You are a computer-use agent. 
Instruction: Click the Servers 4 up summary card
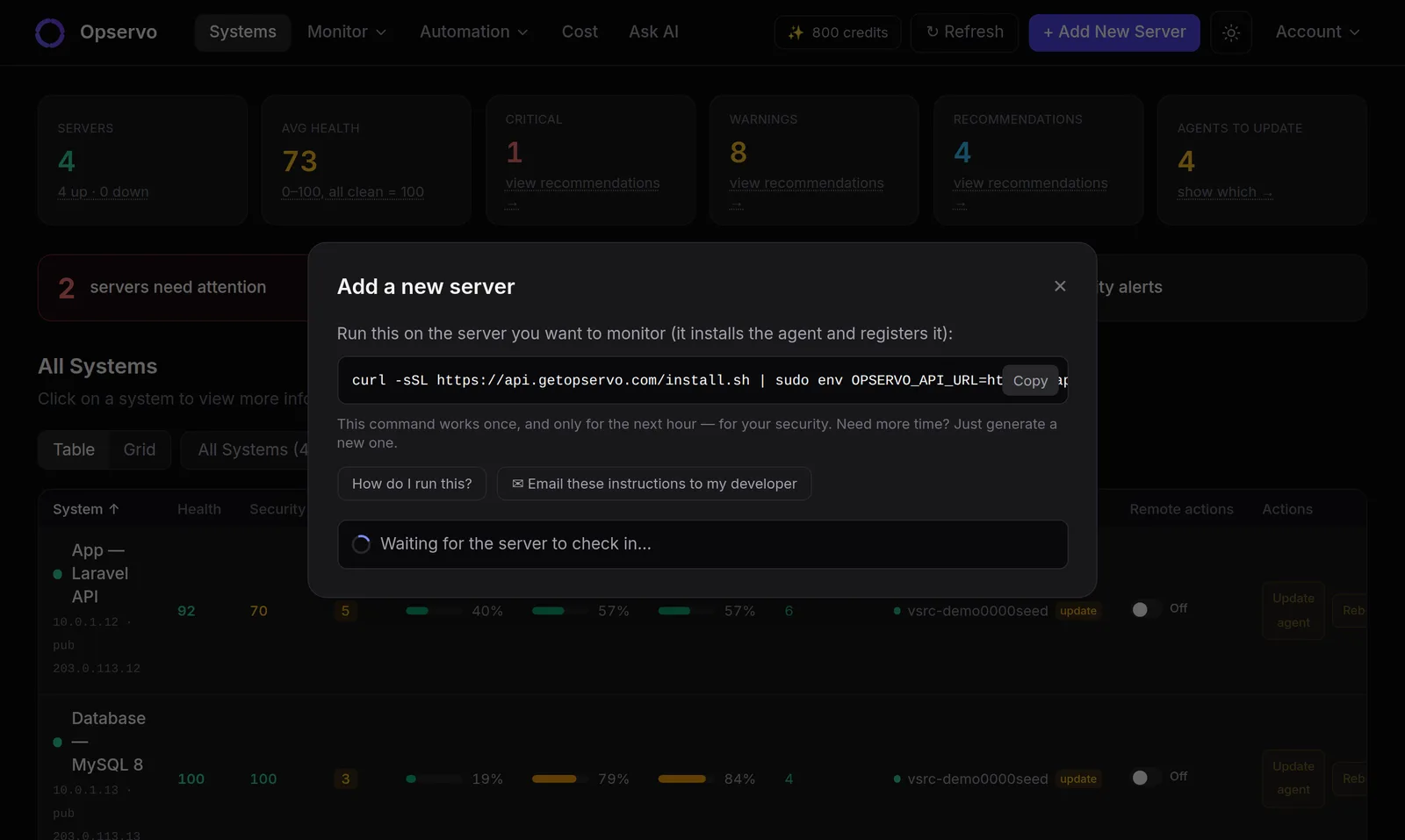click(142, 161)
